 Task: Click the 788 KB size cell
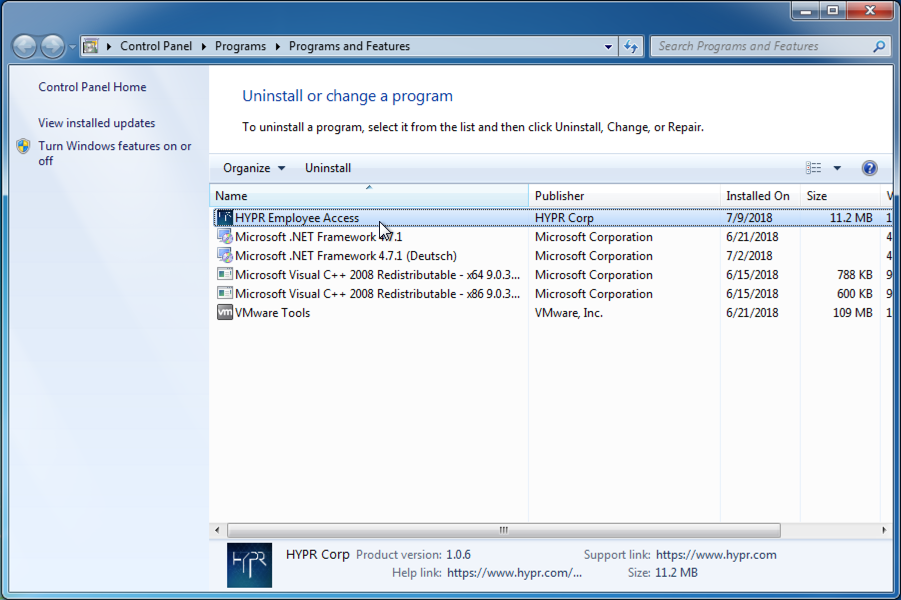coord(854,275)
